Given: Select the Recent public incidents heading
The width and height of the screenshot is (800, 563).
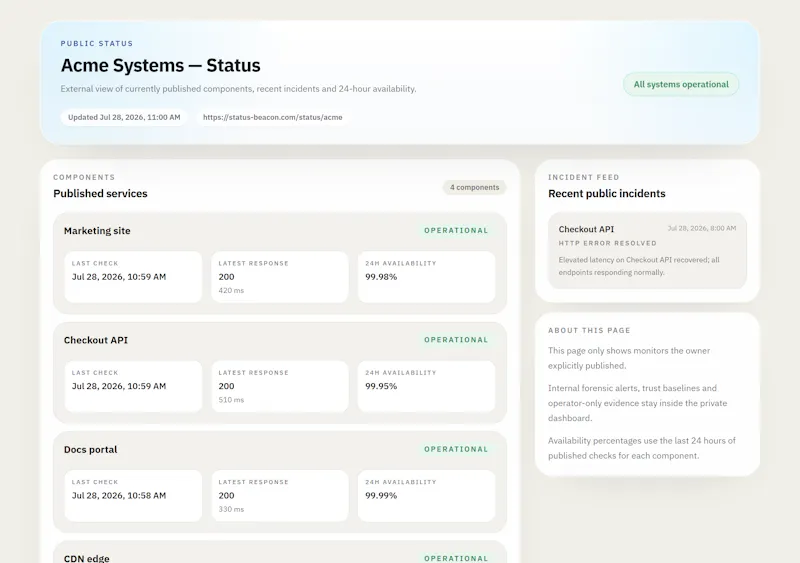Looking at the screenshot, I should click(607, 193).
